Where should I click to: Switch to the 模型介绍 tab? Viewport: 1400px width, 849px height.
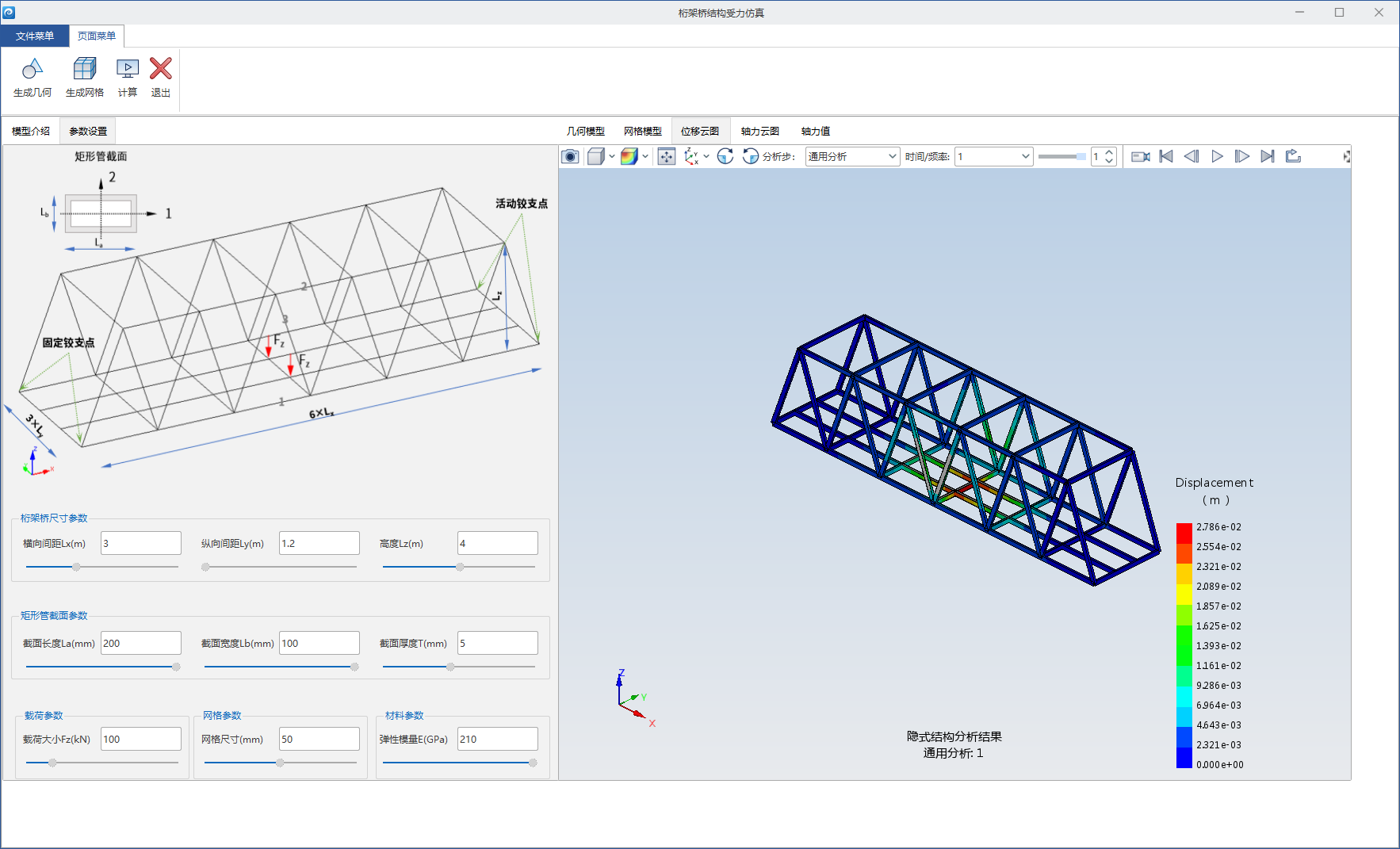coord(31,131)
